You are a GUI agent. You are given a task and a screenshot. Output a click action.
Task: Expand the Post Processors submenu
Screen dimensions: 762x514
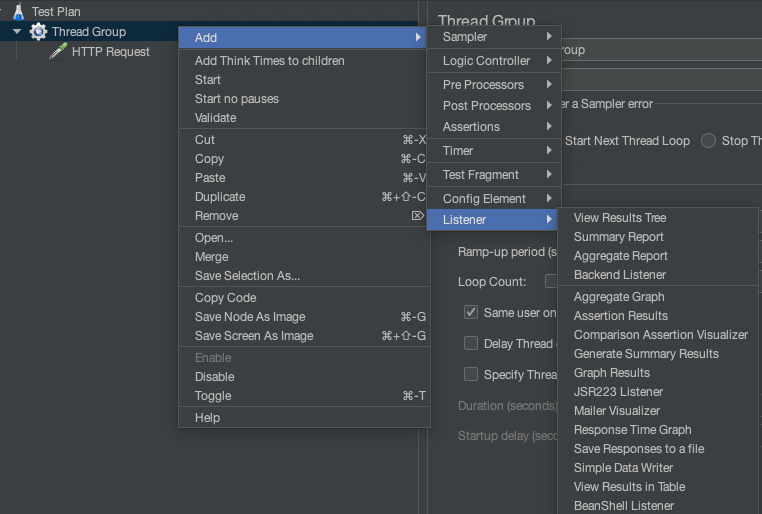(494, 105)
